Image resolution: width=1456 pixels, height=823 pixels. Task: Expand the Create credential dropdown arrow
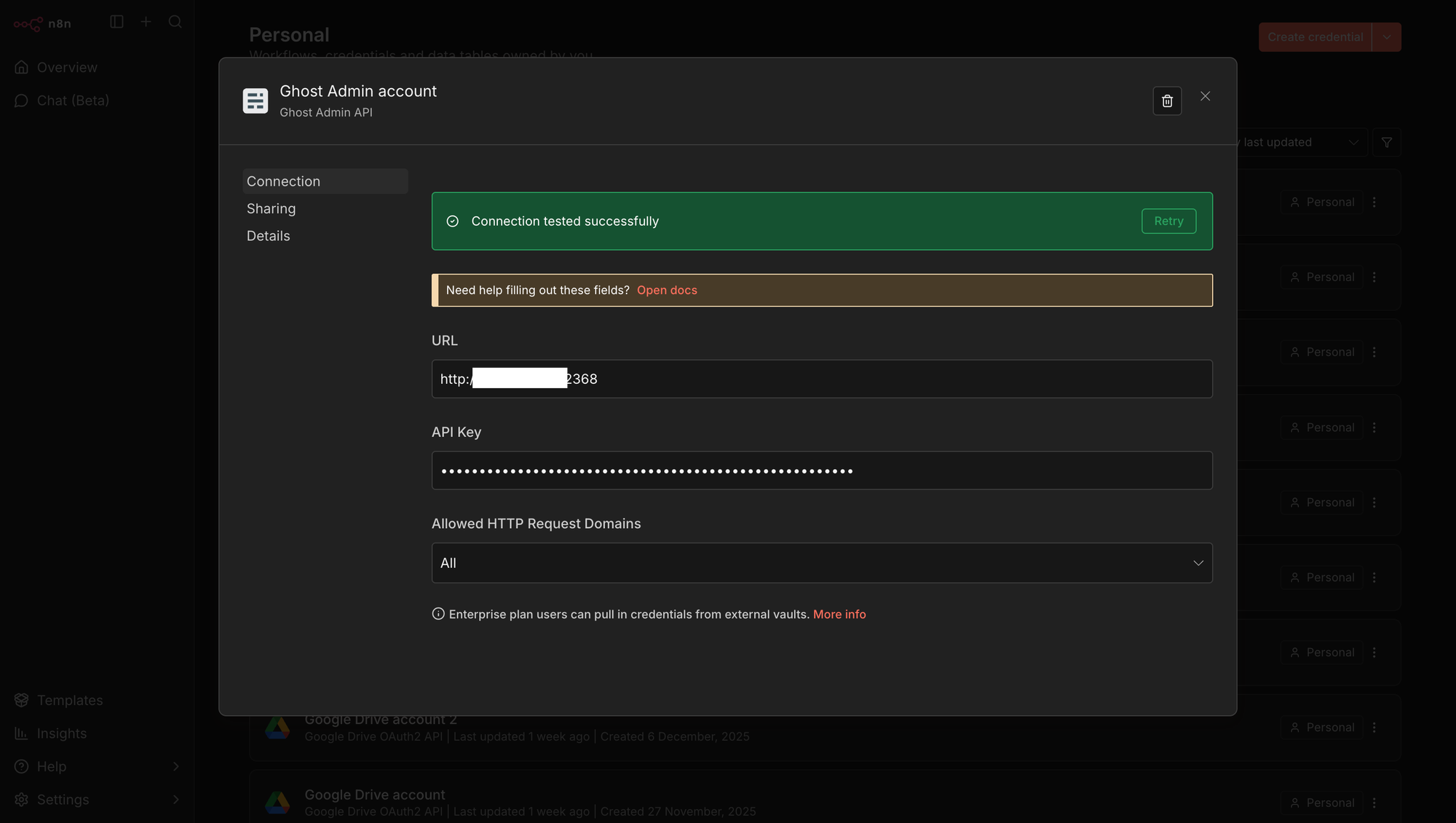(1386, 37)
